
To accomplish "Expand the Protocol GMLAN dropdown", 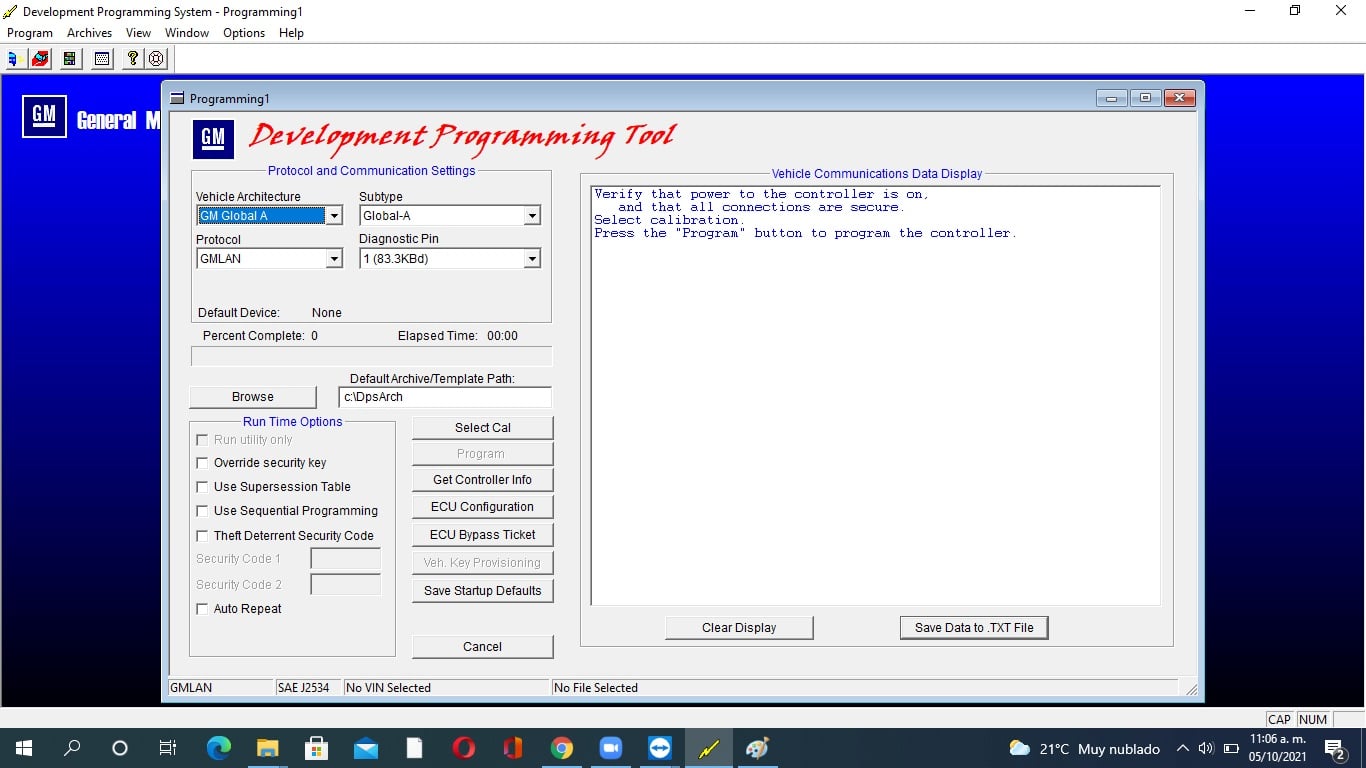I will [x=335, y=259].
